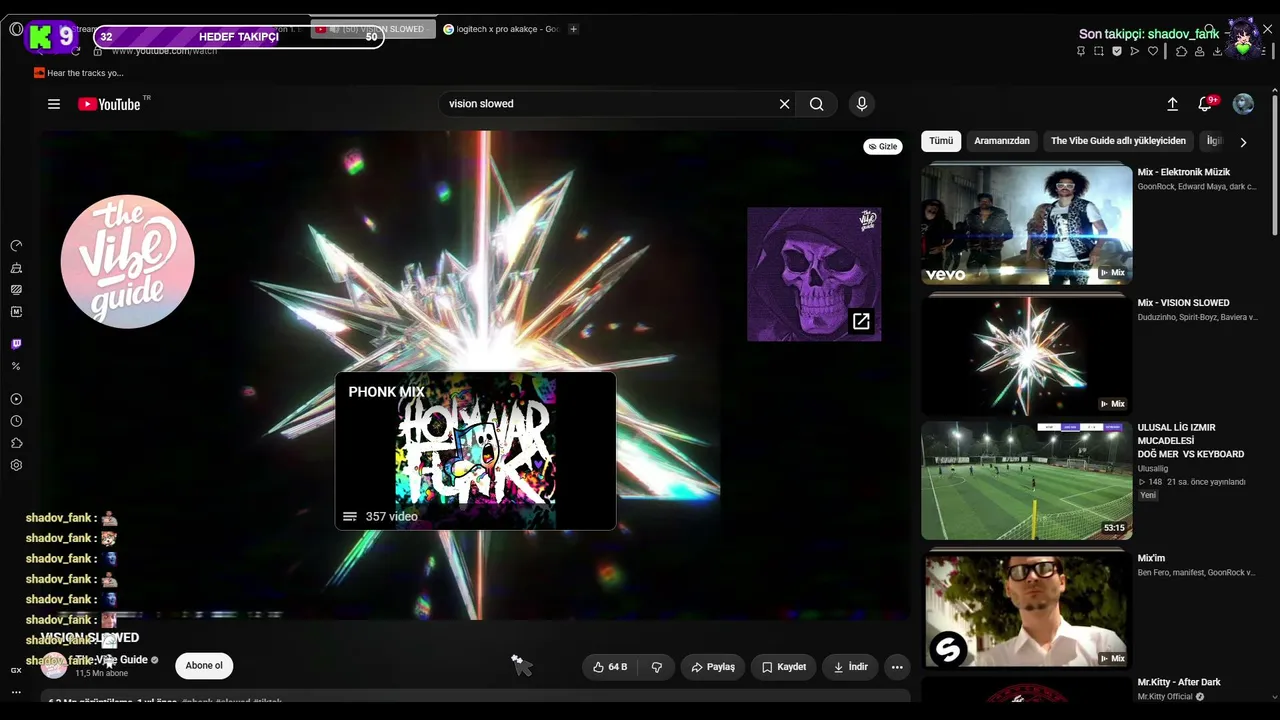Bookmark the page with the heart icon

point(1153,51)
